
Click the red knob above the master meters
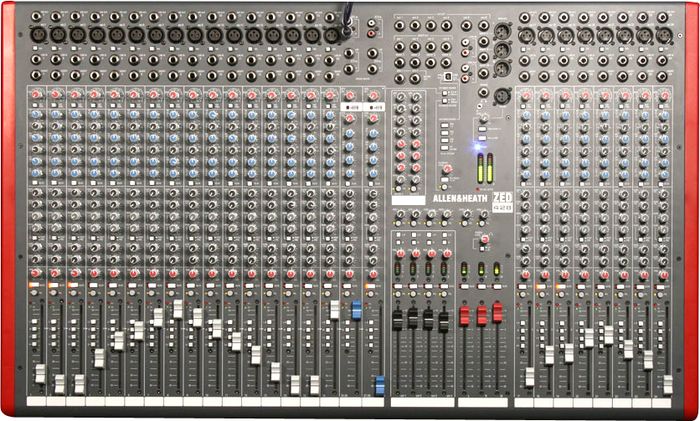tap(485, 239)
